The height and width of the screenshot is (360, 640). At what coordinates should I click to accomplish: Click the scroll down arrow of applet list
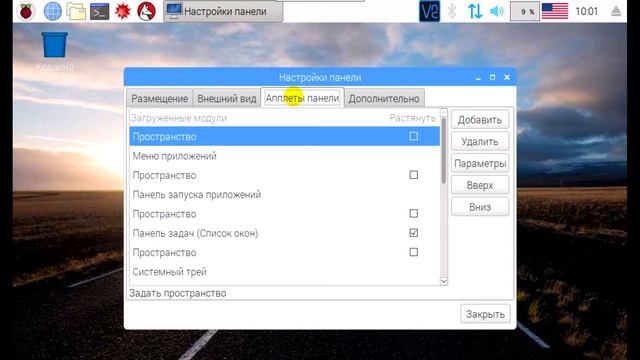[444, 281]
